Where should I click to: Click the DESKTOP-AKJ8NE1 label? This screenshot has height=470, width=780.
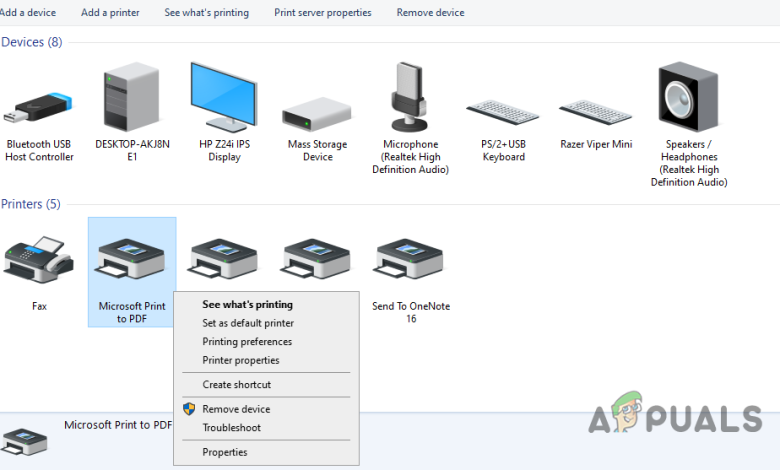tap(132, 151)
